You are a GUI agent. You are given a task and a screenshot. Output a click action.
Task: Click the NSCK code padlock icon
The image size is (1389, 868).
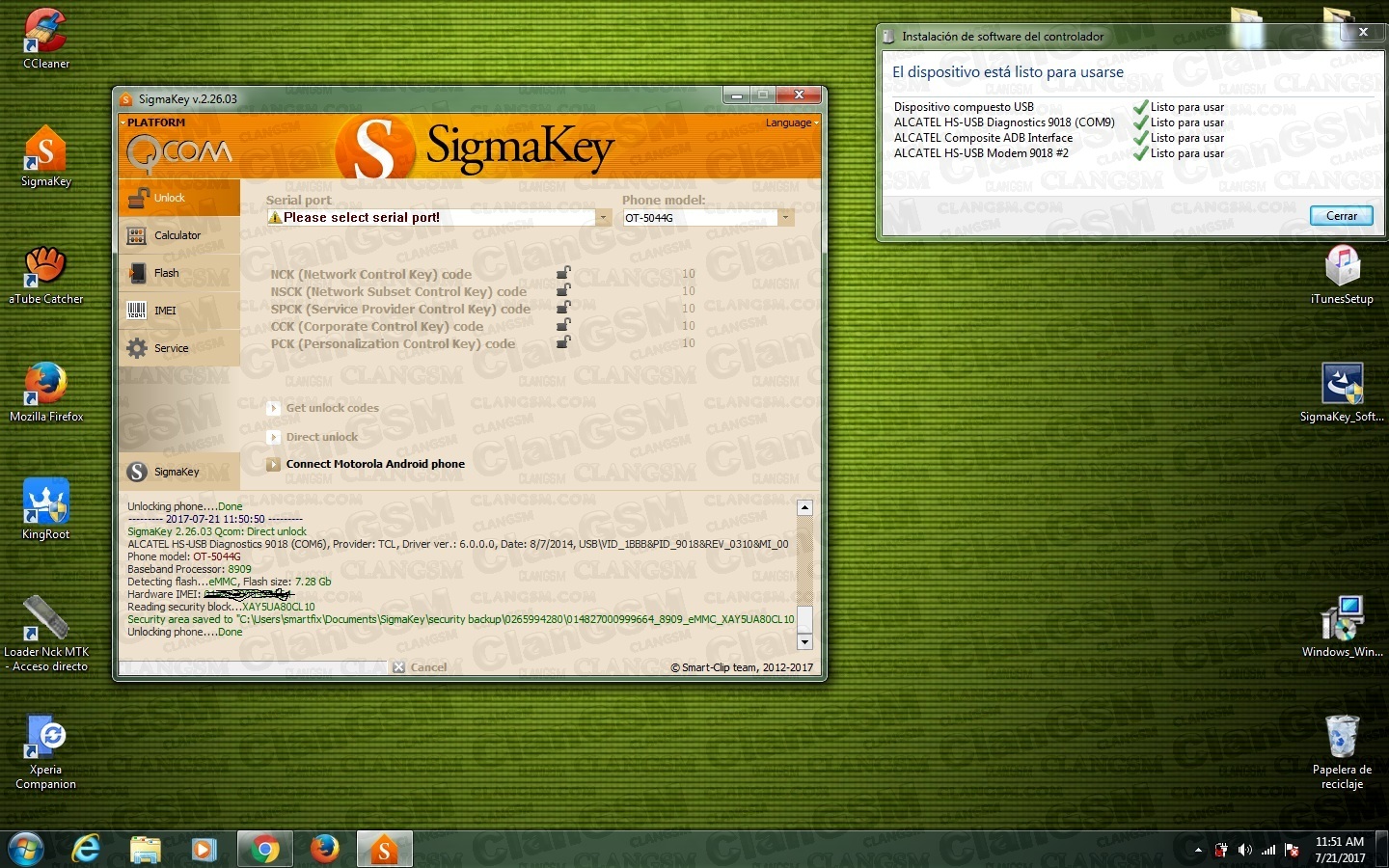(x=563, y=291)
